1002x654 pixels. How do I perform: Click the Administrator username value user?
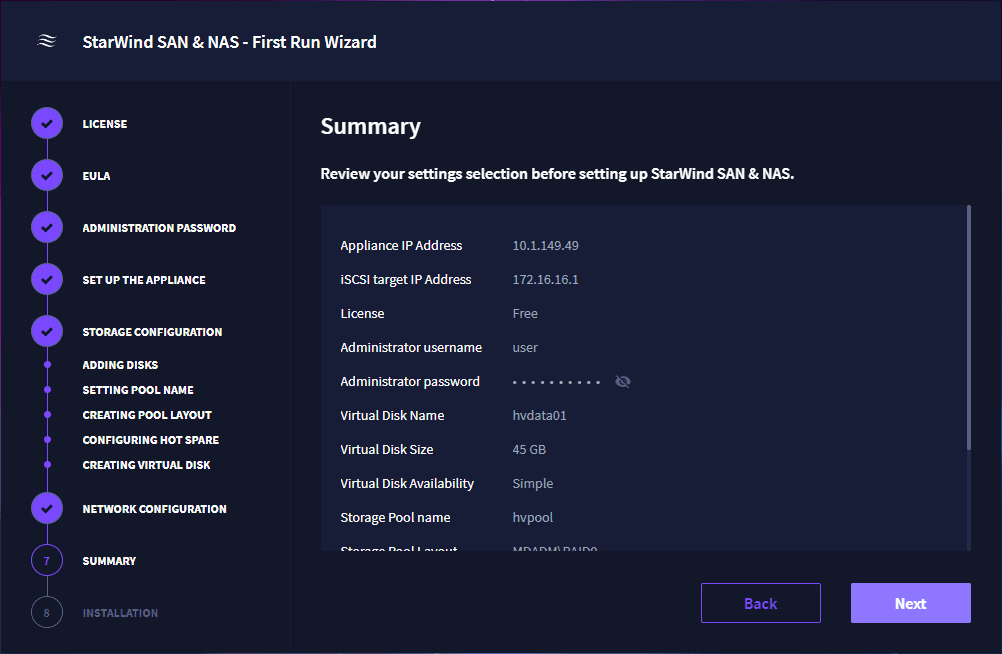click(x=525, y=348)
